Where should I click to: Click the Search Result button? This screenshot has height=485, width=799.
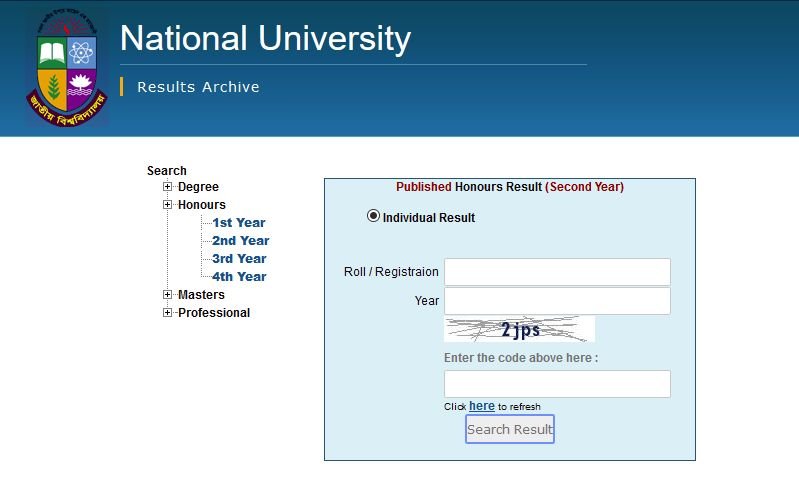tap(510, 429)
